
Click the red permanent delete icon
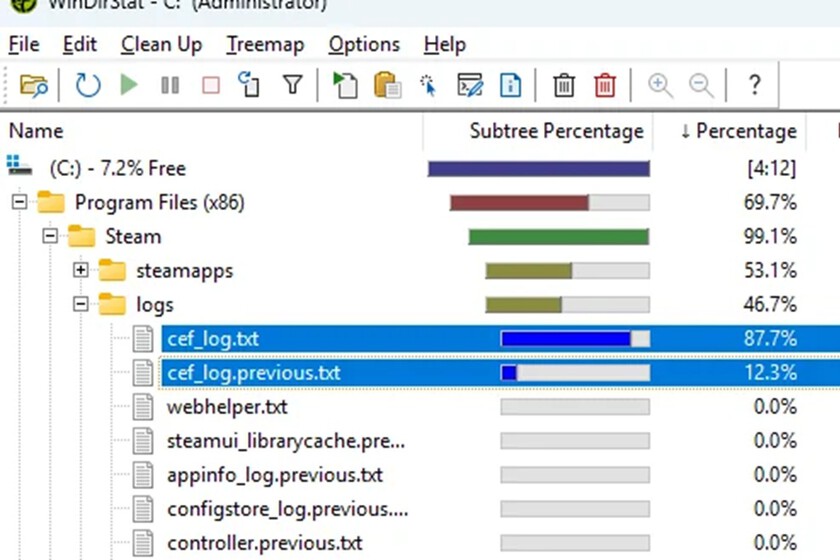(x=605, y=85)
